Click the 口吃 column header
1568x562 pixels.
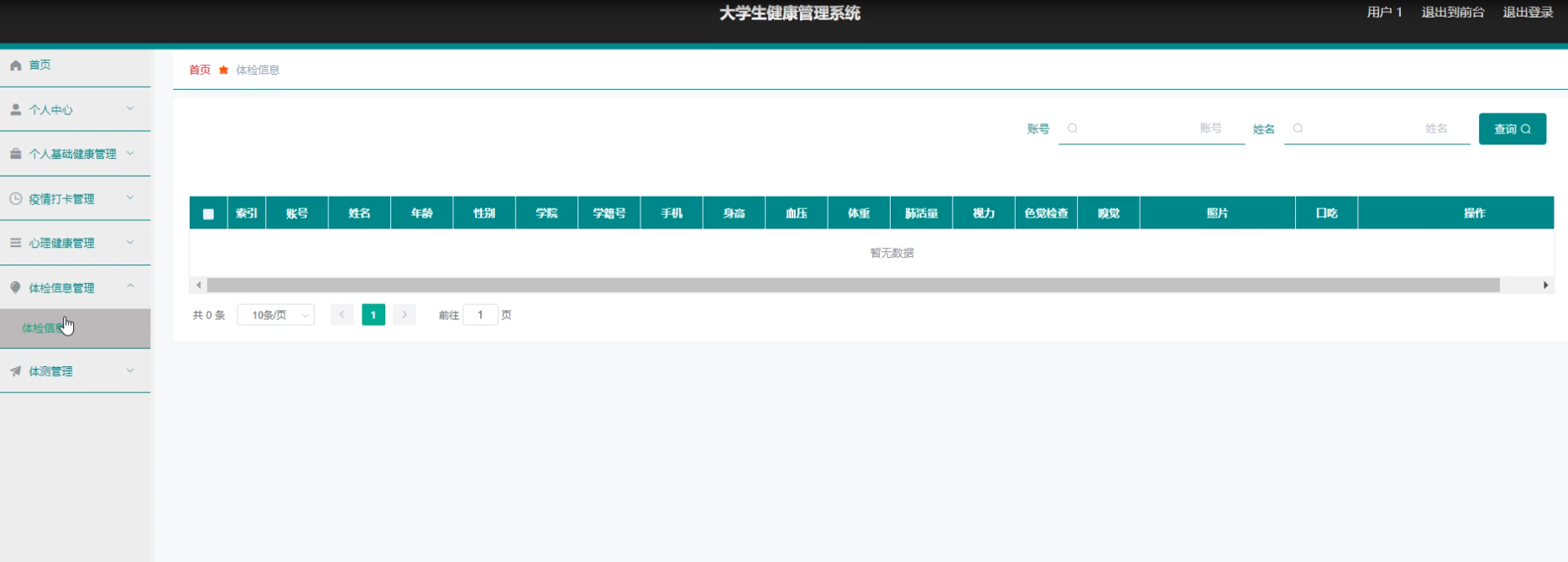coord(1327,213)
